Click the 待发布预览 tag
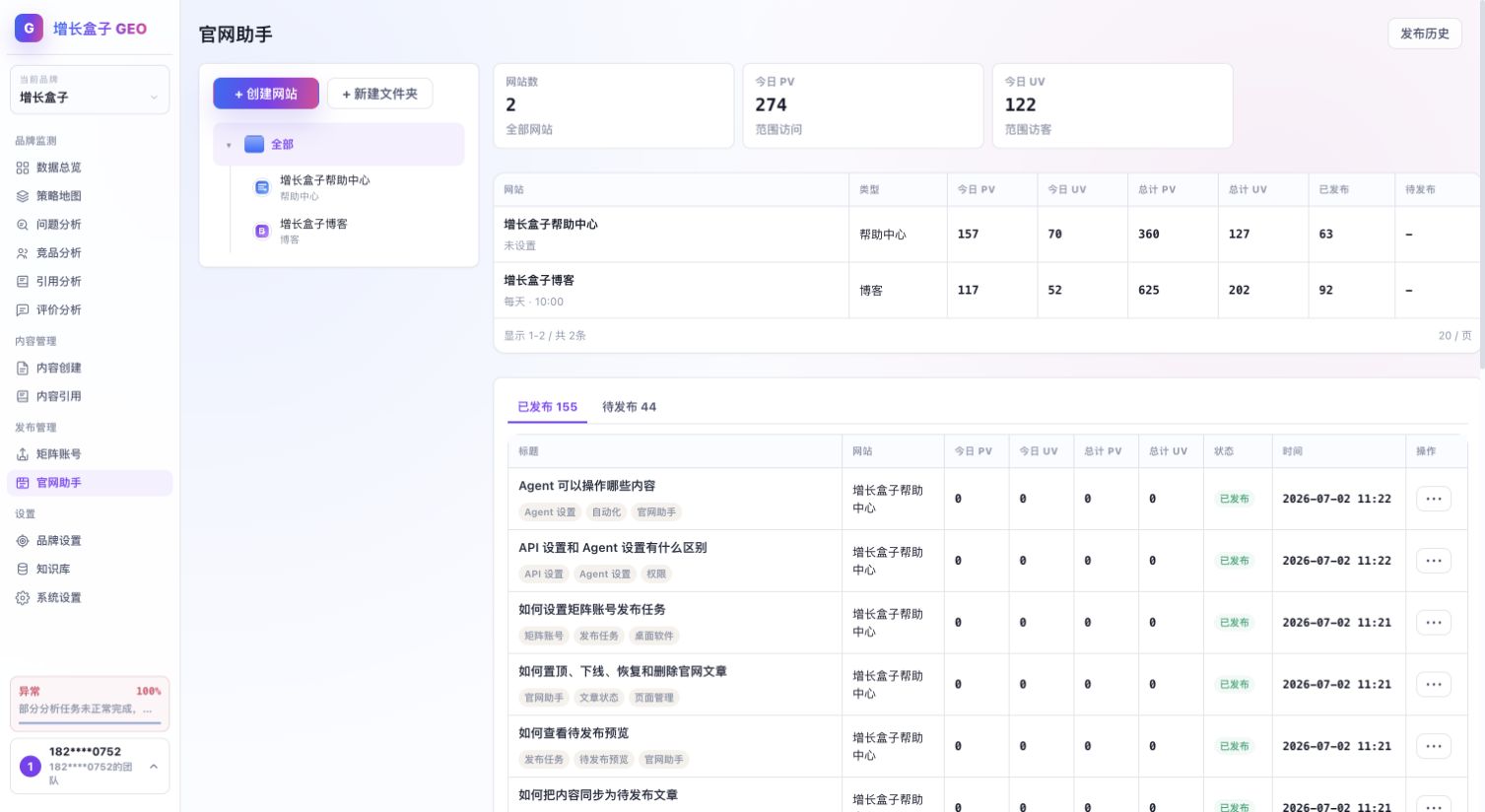The height and width of the screenshot is (812, 1485). (604, 760)
